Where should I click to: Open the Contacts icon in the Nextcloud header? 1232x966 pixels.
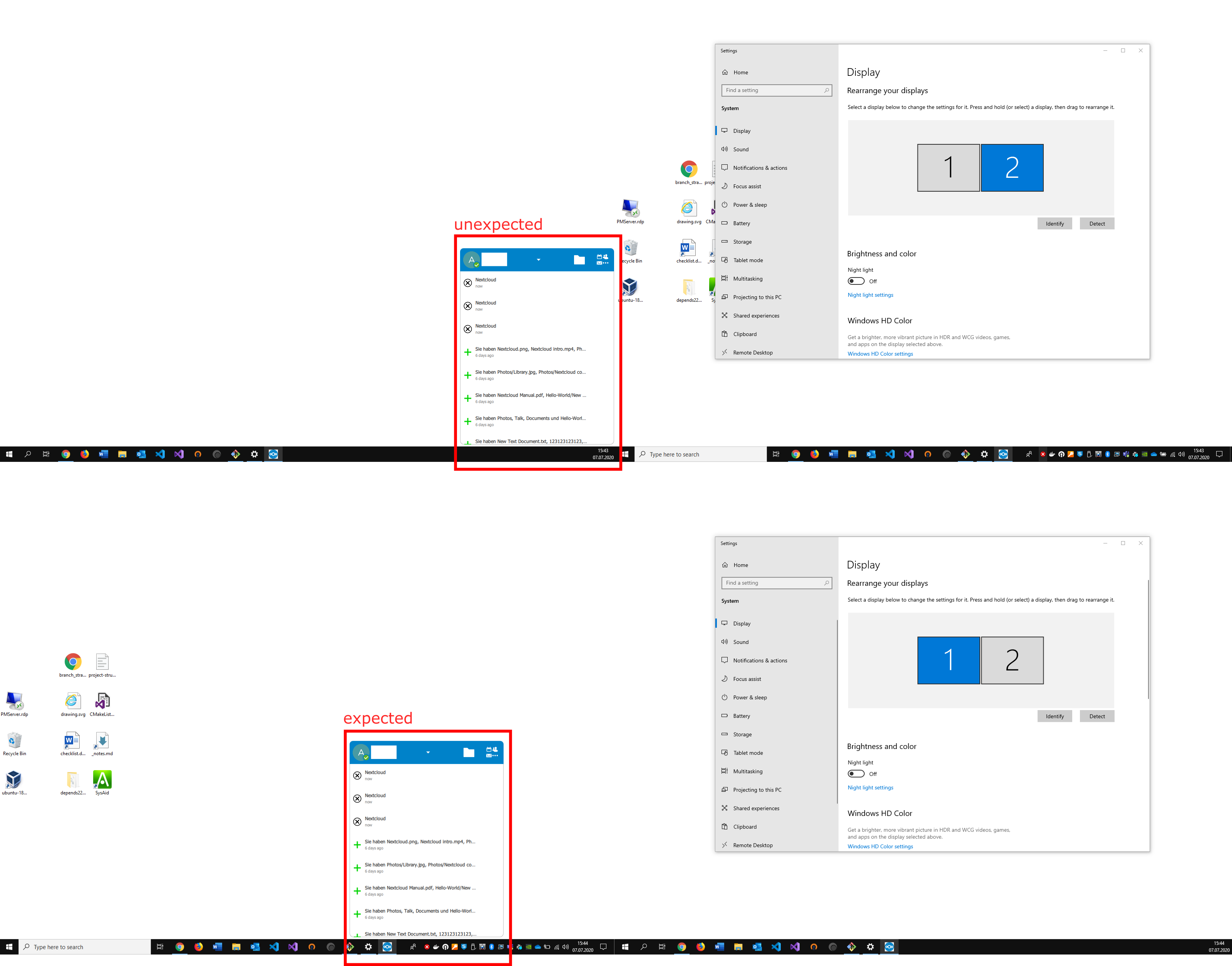point(606,257)
